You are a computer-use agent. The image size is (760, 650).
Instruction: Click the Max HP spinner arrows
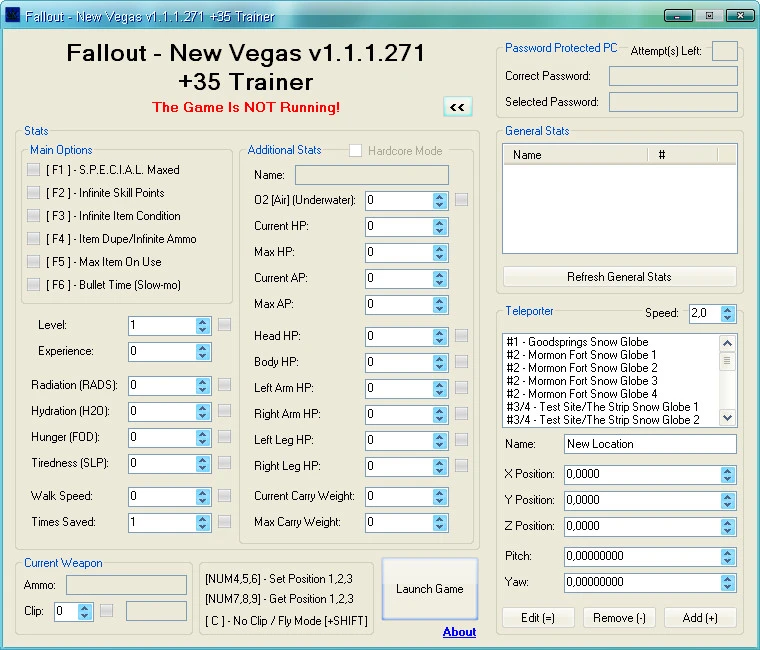click(x=440, y=253)
